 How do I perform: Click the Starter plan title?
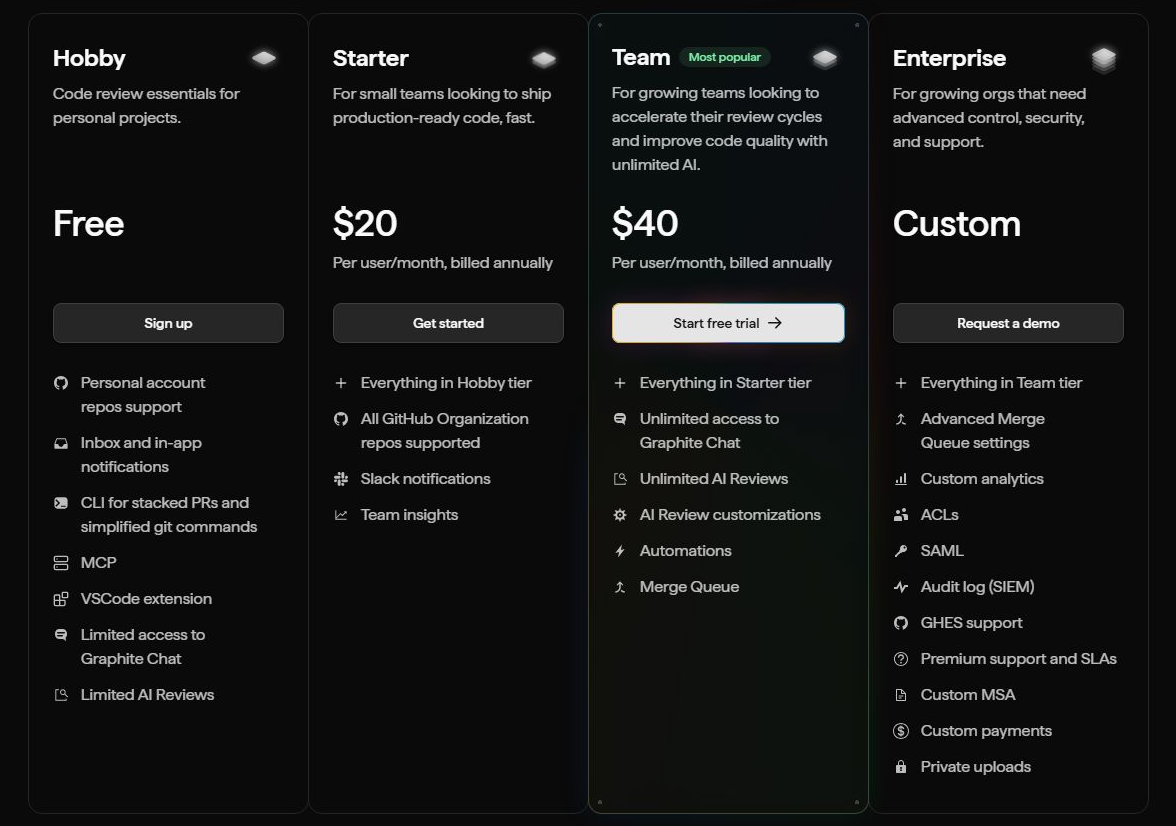[370, 59]
